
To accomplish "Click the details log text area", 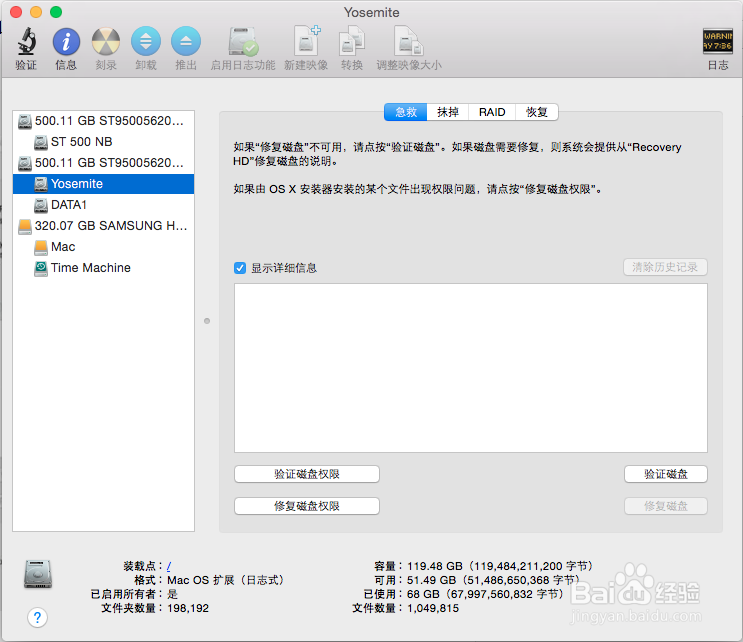I will point(471,368).
